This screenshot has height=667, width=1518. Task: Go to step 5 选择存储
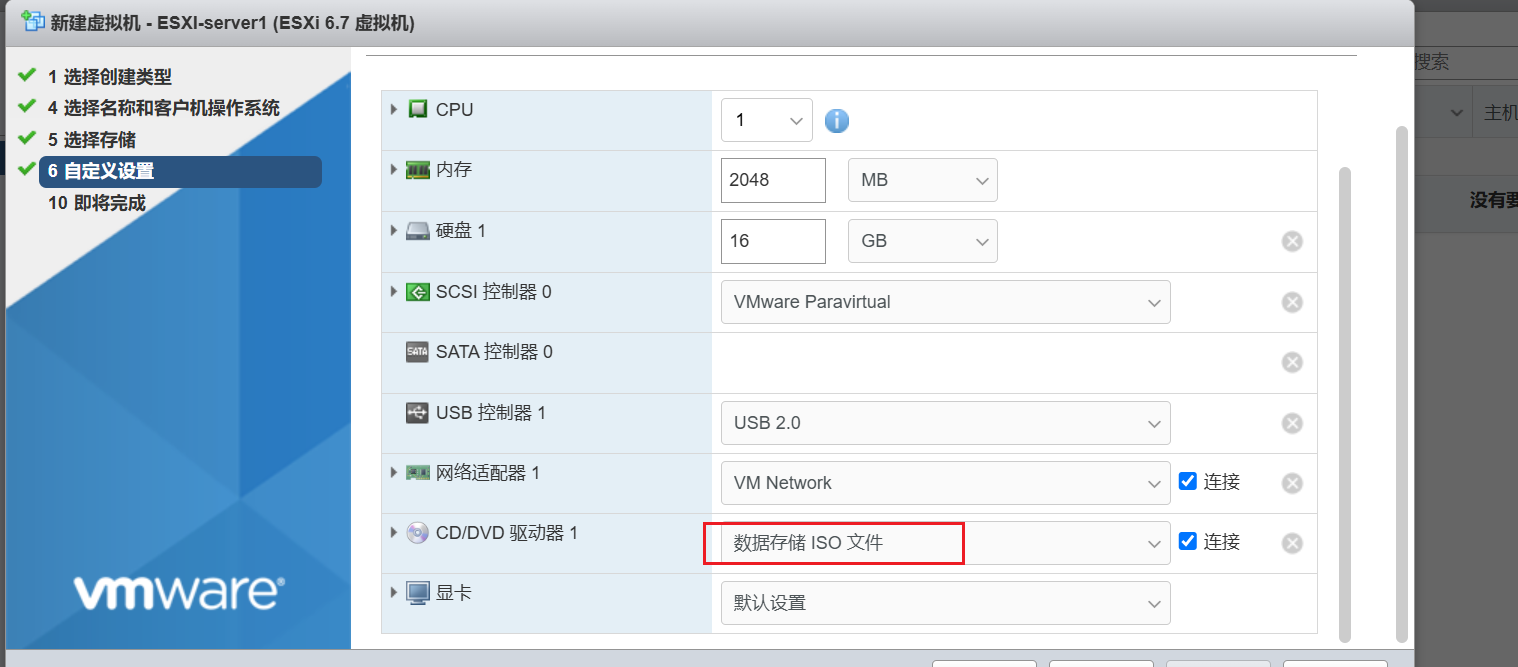pyautogui.click(x=92, y=140)
